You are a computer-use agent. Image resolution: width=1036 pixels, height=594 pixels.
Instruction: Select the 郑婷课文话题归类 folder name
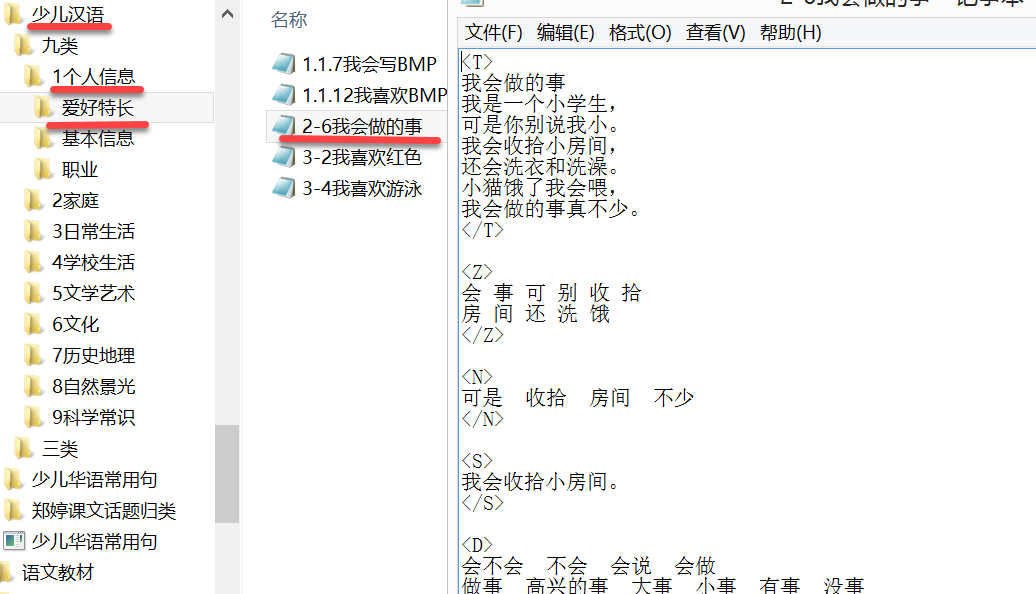pyautogui.click(x=104, y=510)
